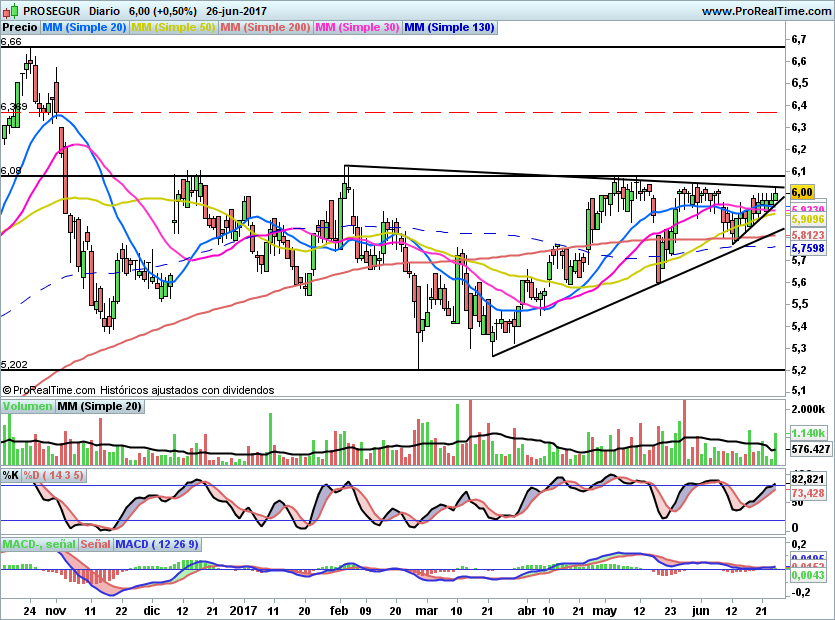Click the 5,1 price axis label
The image size is (835, 620).
click(x=799, y=390)
